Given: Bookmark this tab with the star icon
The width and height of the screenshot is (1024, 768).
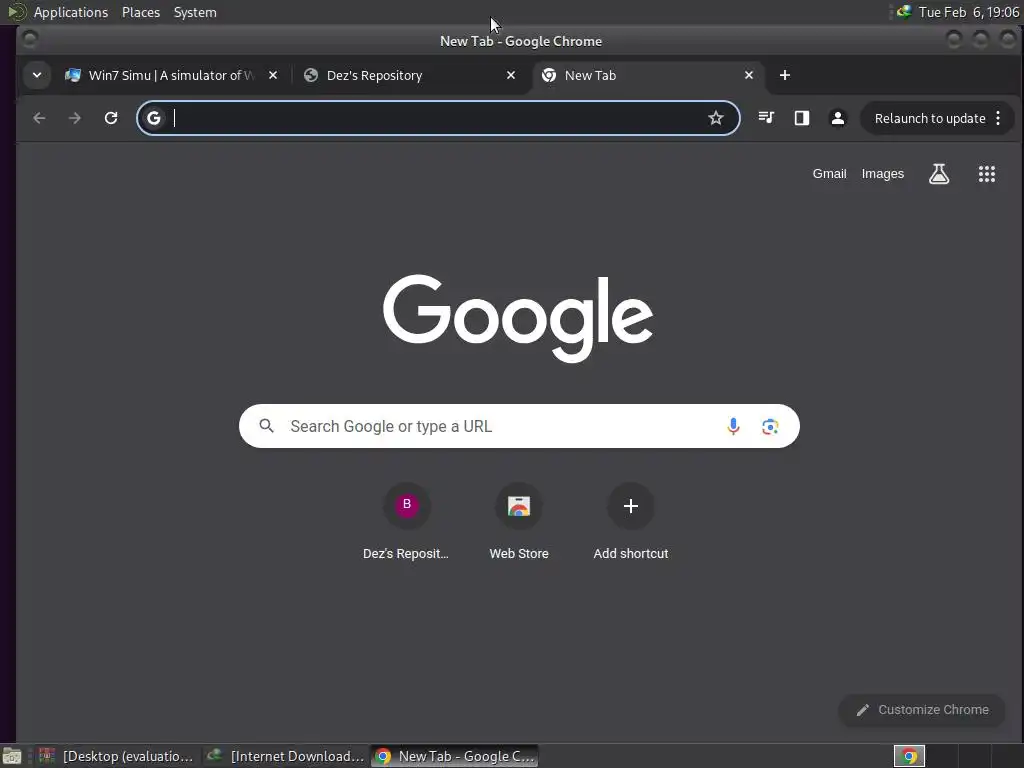Looking at the screenshot, I should click(x=716, y=118).
